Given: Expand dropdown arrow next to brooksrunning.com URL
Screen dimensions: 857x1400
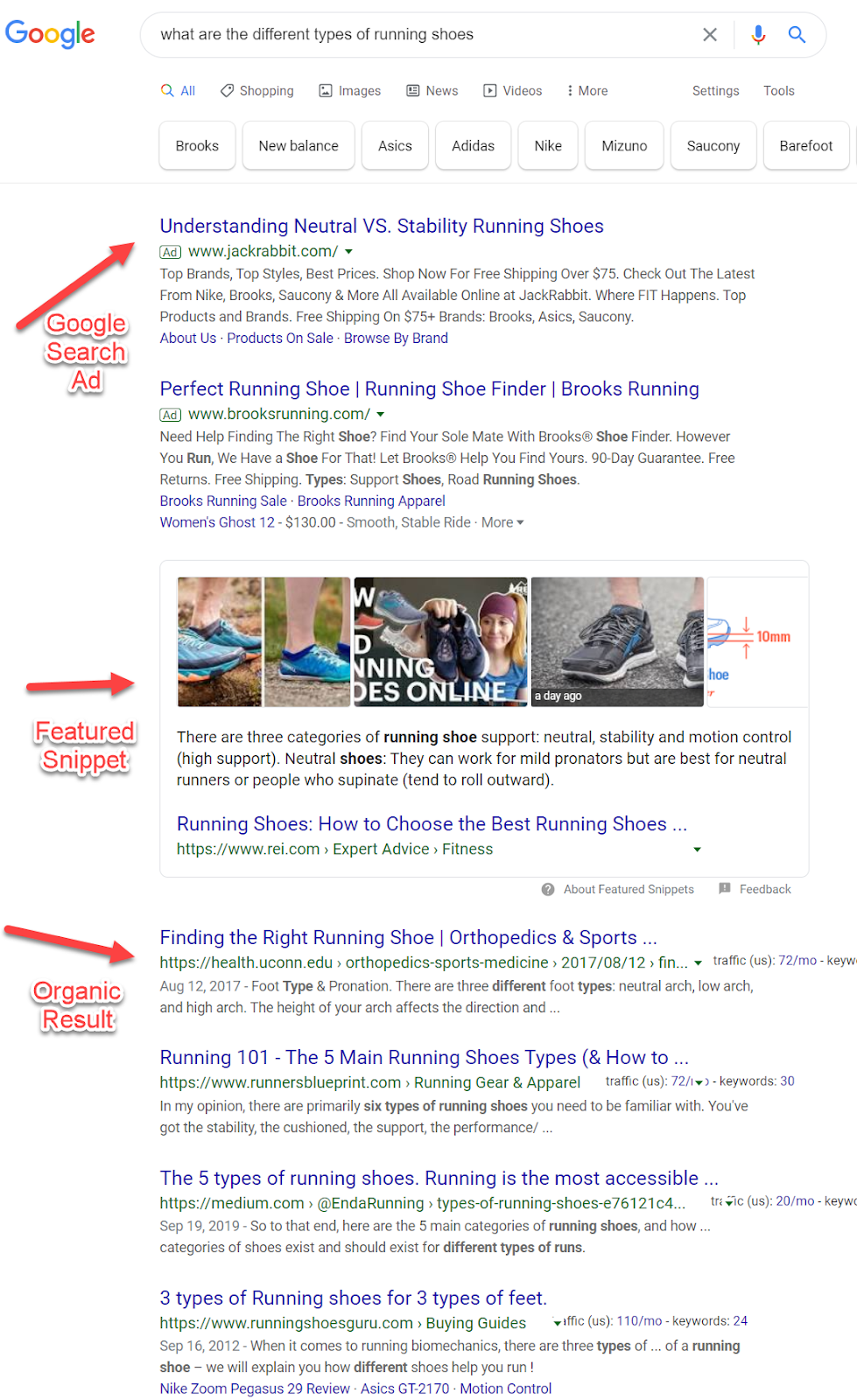Looking at the screenshot, I should click(380, 415).
